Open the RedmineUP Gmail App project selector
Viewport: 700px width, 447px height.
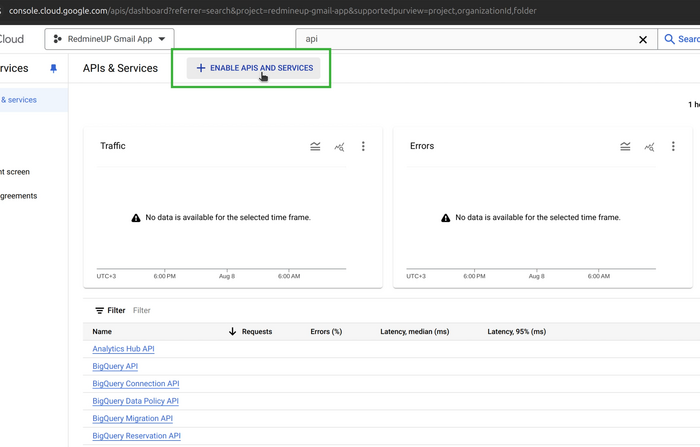coord(109,40)
